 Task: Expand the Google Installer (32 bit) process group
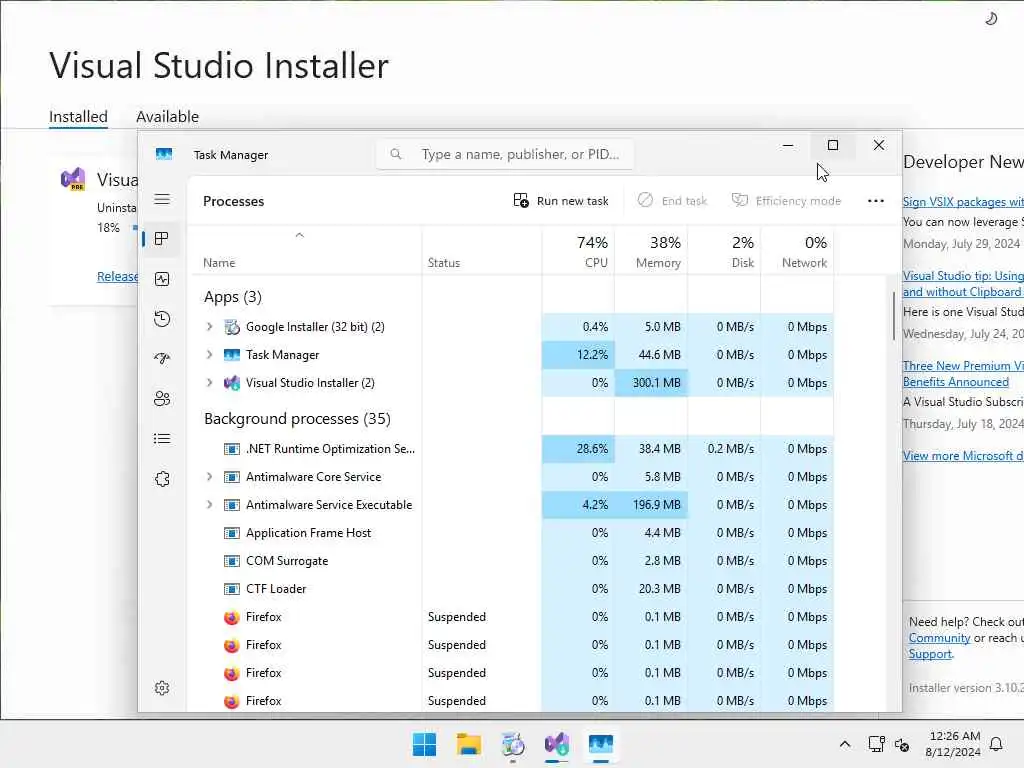tap(210, 327)
